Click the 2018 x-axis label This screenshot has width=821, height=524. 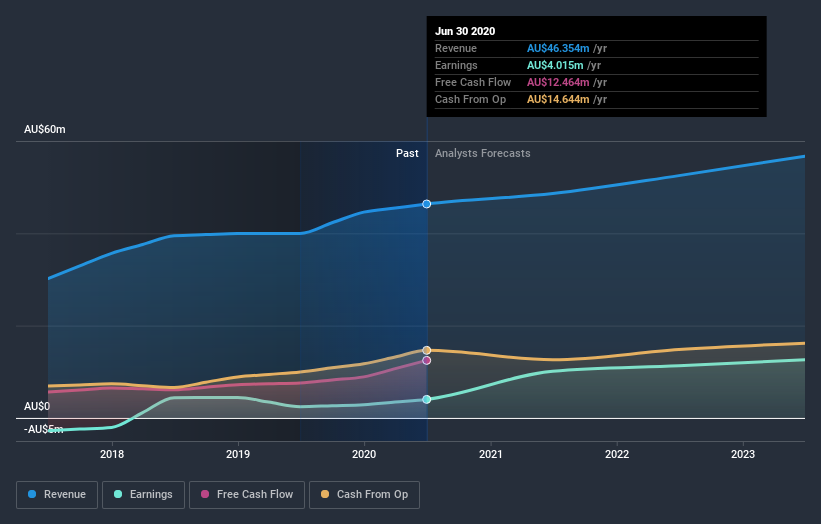pyautogui.click(x=112, y=454)
